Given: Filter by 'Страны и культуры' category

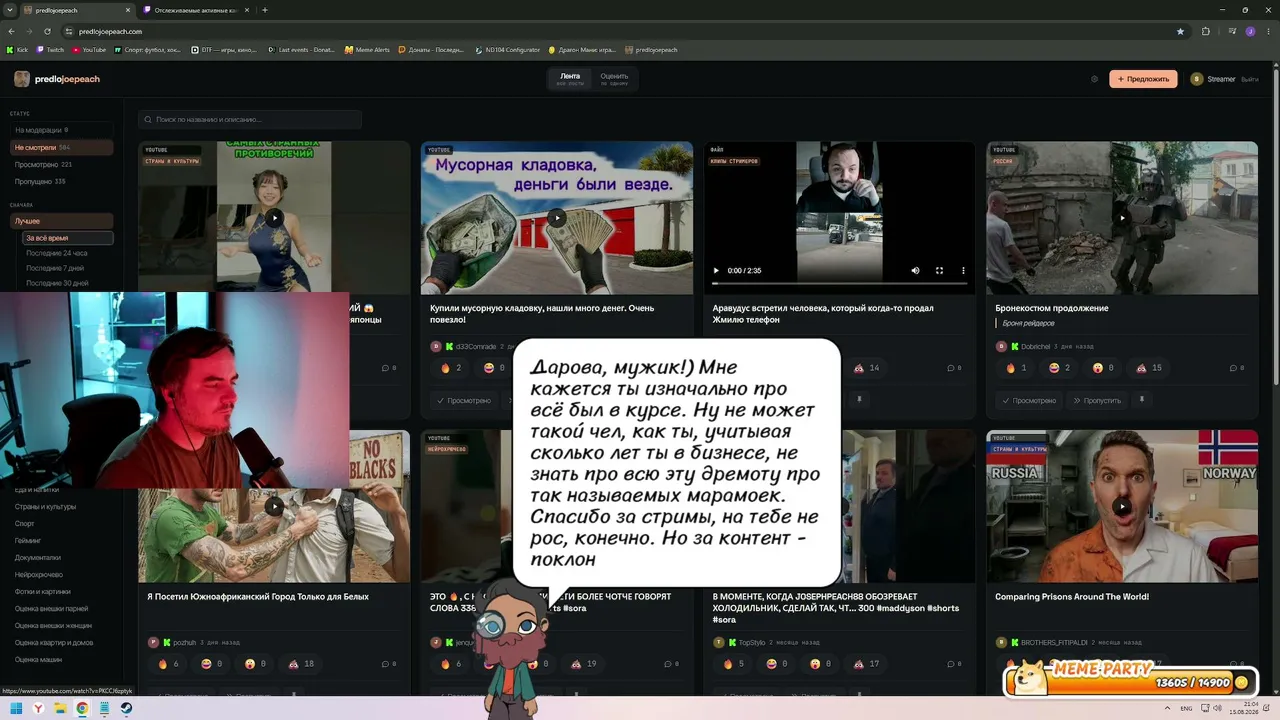Looking at the screenshot, I should tap(45, 506).
